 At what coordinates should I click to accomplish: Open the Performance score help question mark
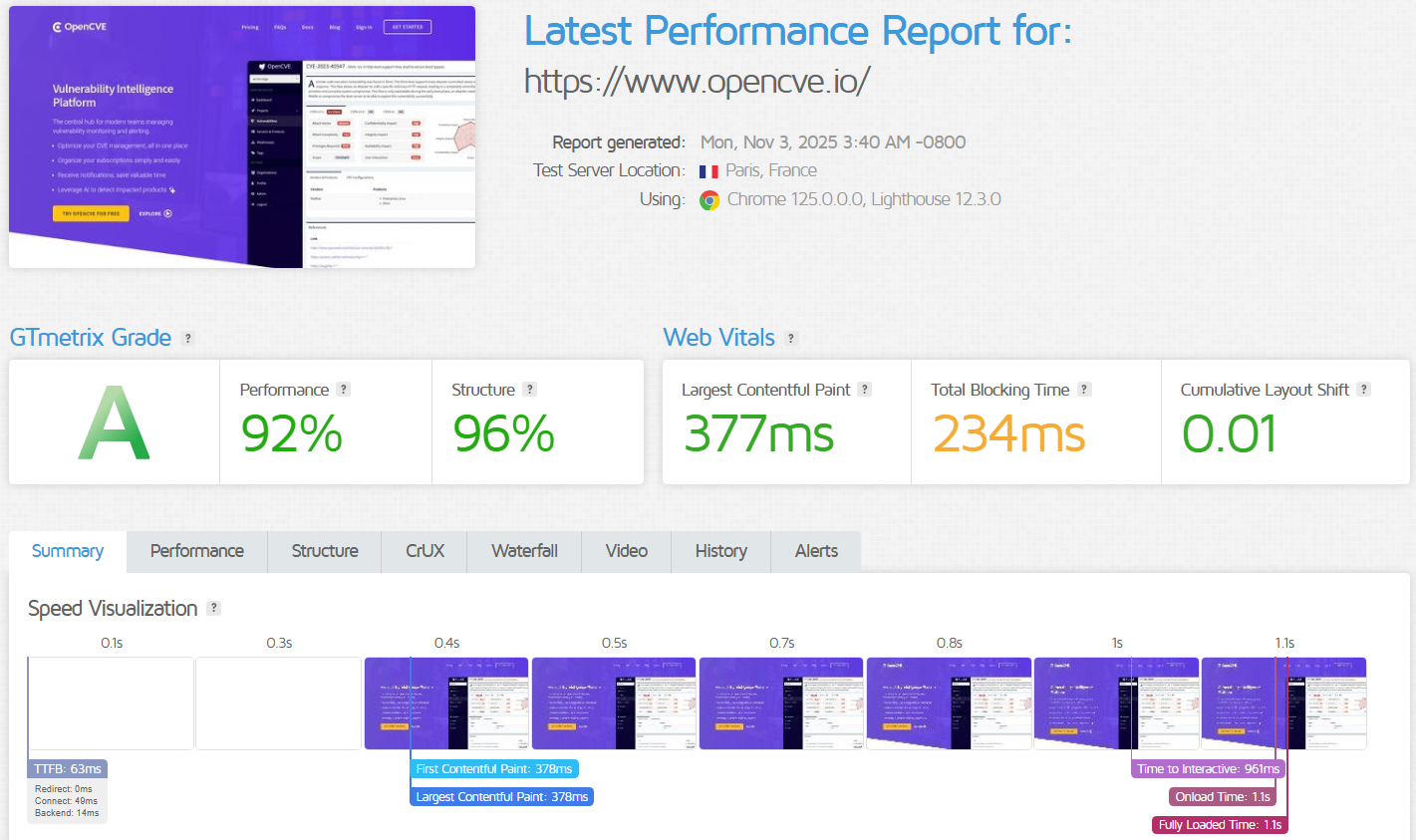[344, 390]
